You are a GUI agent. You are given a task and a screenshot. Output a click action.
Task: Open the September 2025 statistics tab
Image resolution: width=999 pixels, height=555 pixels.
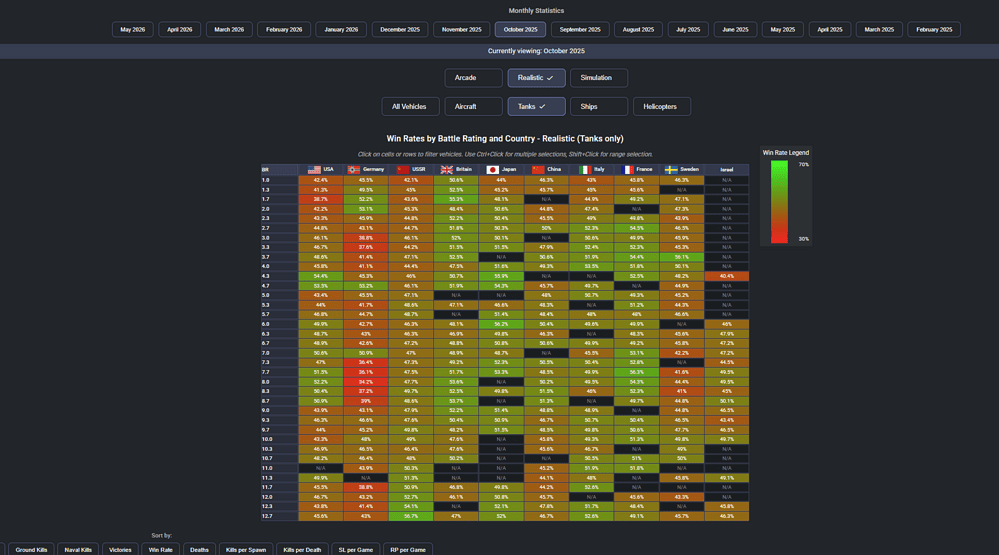pos(580,29)
